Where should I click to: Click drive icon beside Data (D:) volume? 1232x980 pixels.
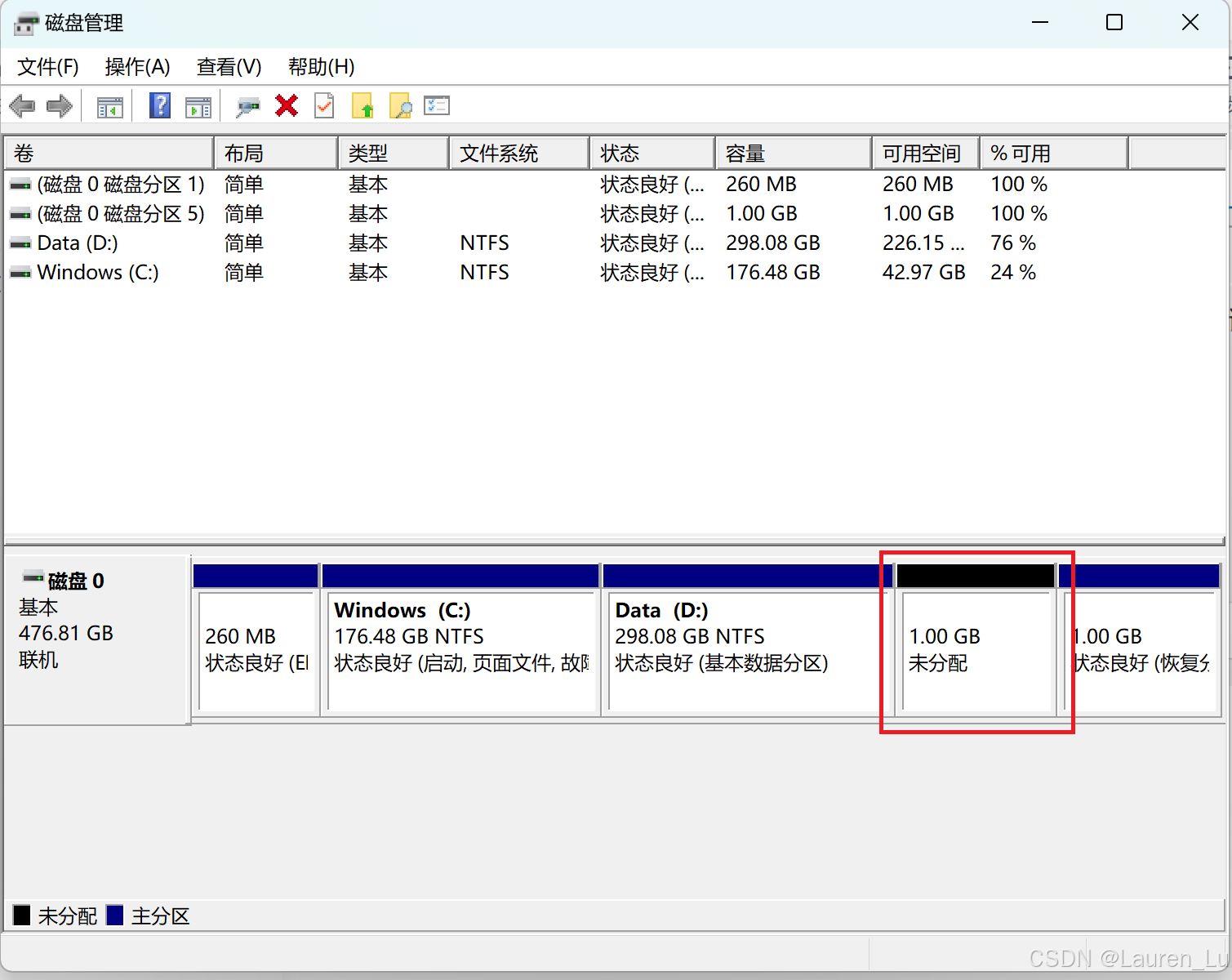(20, 244)
